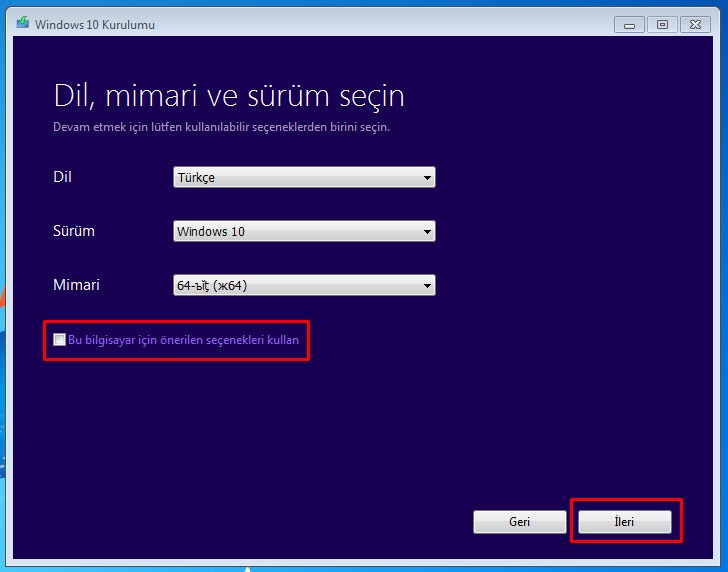This screenshot has height=572, width=728.
Task: Click the 'Dil, mimari ve sürüm seçin' heading
Action: pos(228,97)
